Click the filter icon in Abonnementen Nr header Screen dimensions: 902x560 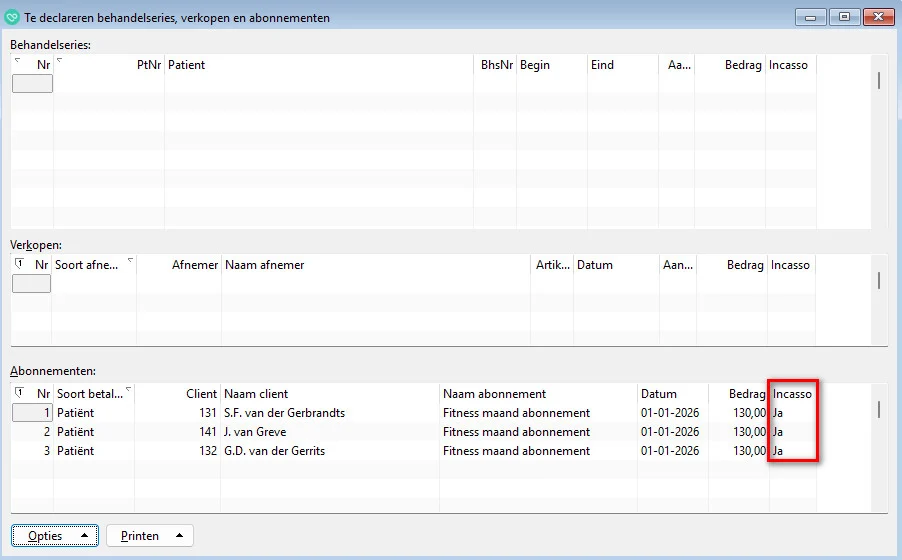(20, 392)
